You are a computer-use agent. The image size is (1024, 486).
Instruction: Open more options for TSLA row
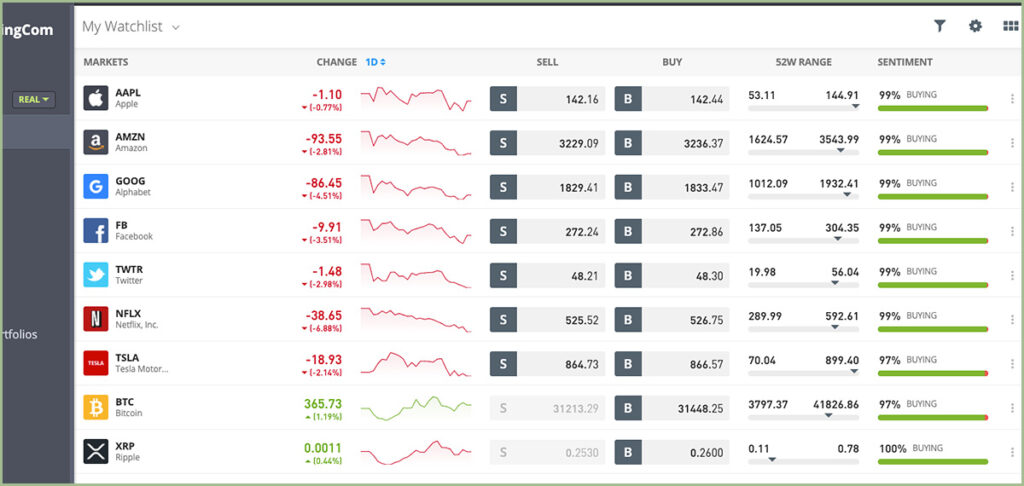click(x=1012, y=364)
